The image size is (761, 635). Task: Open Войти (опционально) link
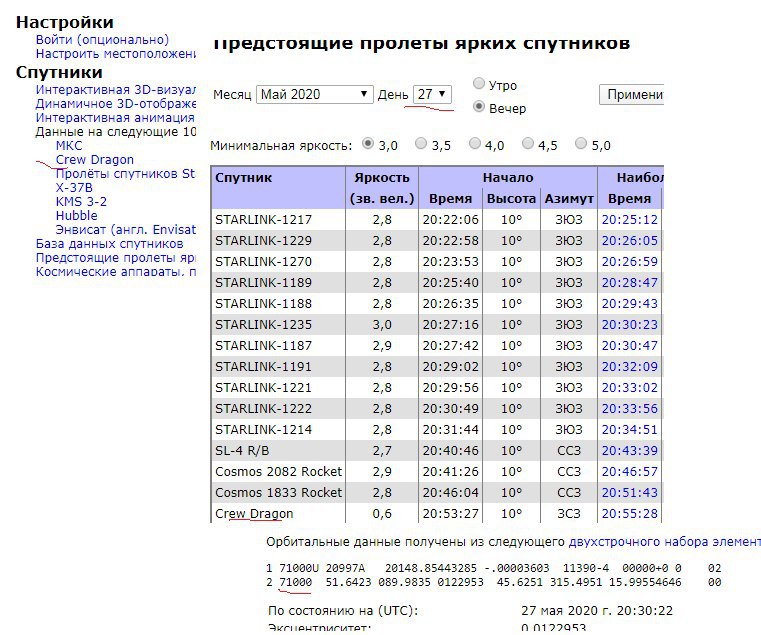coord(102,39)
